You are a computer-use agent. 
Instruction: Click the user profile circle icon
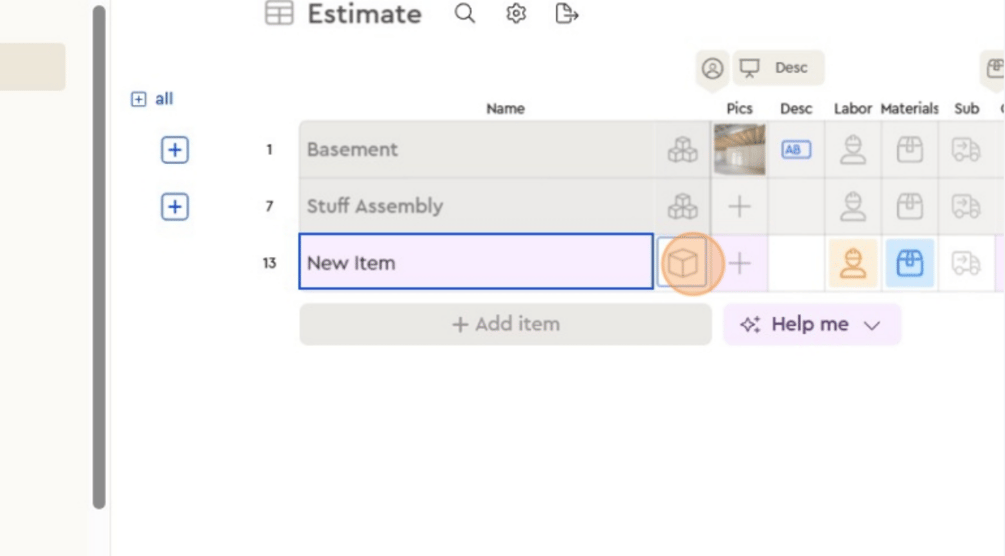coord(712,68)
